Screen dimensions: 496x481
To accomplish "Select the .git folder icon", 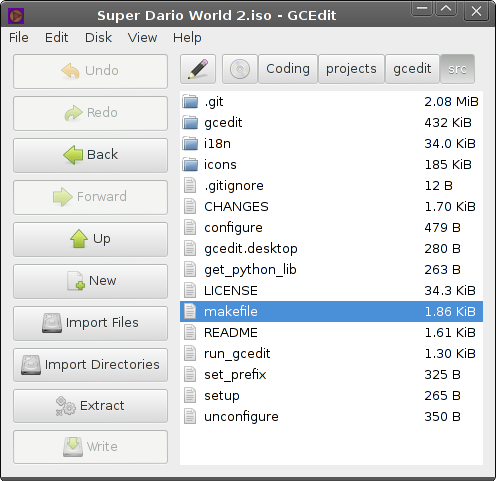I will coord(190,101).
